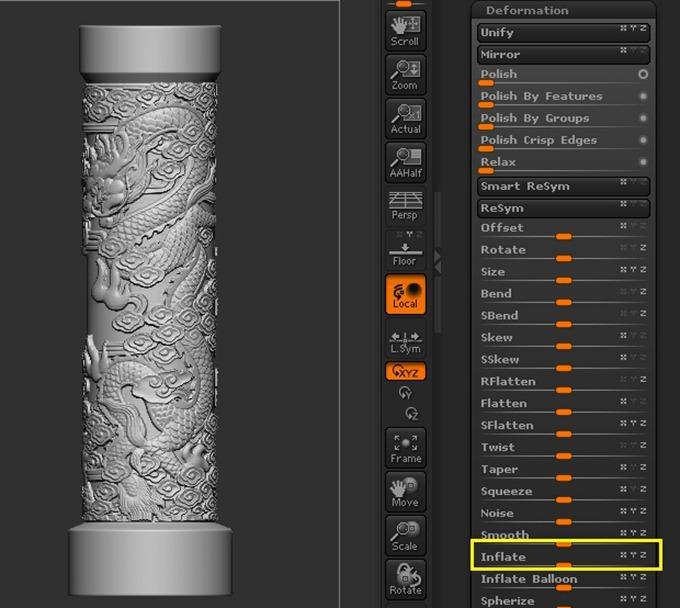680x608 pixels.
Task: Click the Mirror button
Action: tap(563, 55)
